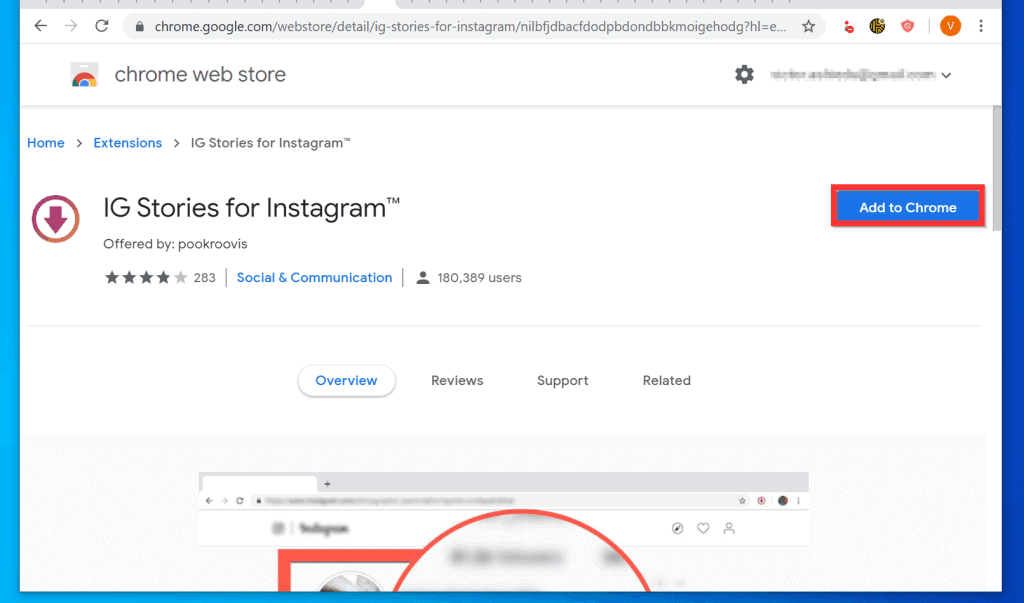Switch to the Reviews tab
Screen dimensions: 1024x603
coord(457,381)
